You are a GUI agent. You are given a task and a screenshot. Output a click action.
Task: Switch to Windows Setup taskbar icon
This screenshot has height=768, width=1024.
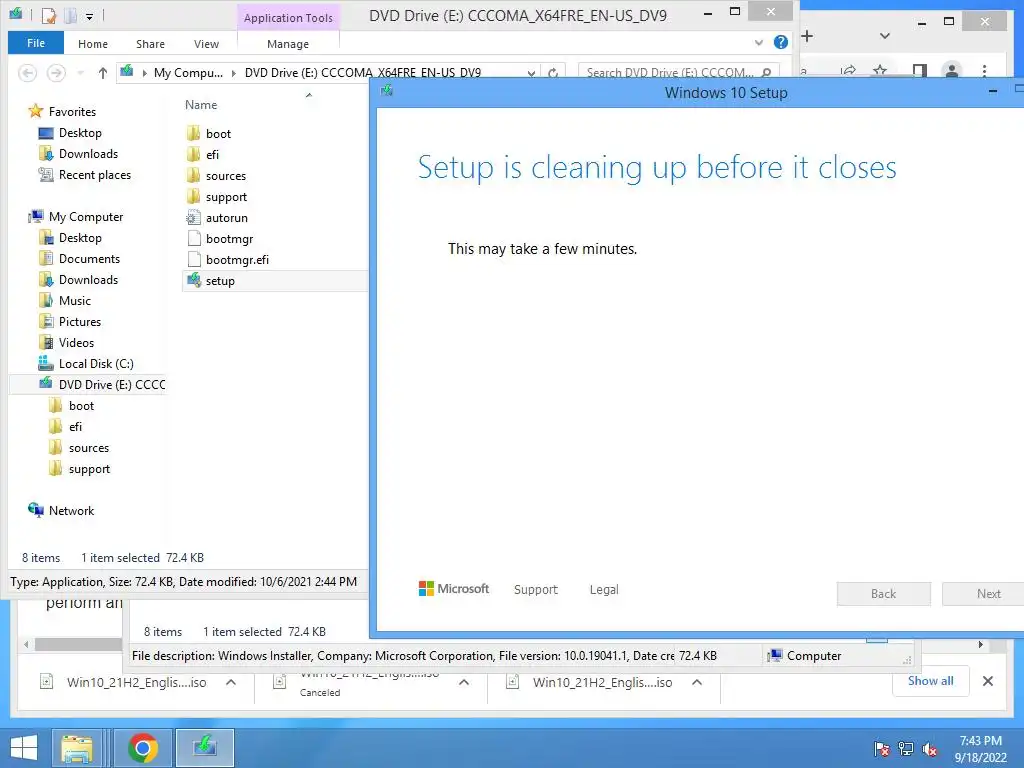pyautogui.click(x=205, y=748)
